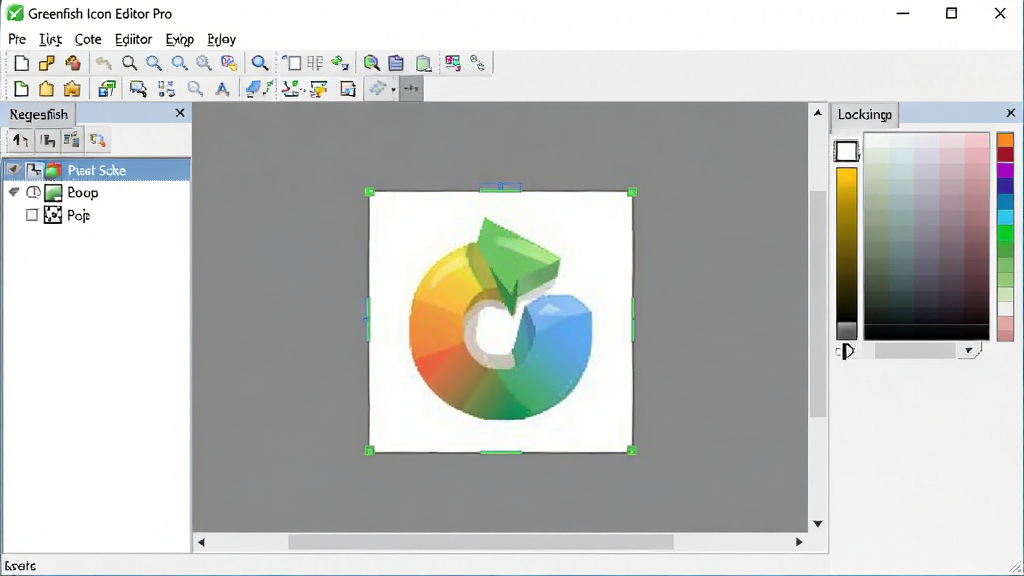The height and width of the screenshot is (576, 1024).
Task: Open the Pre menu
Action: 17,39
